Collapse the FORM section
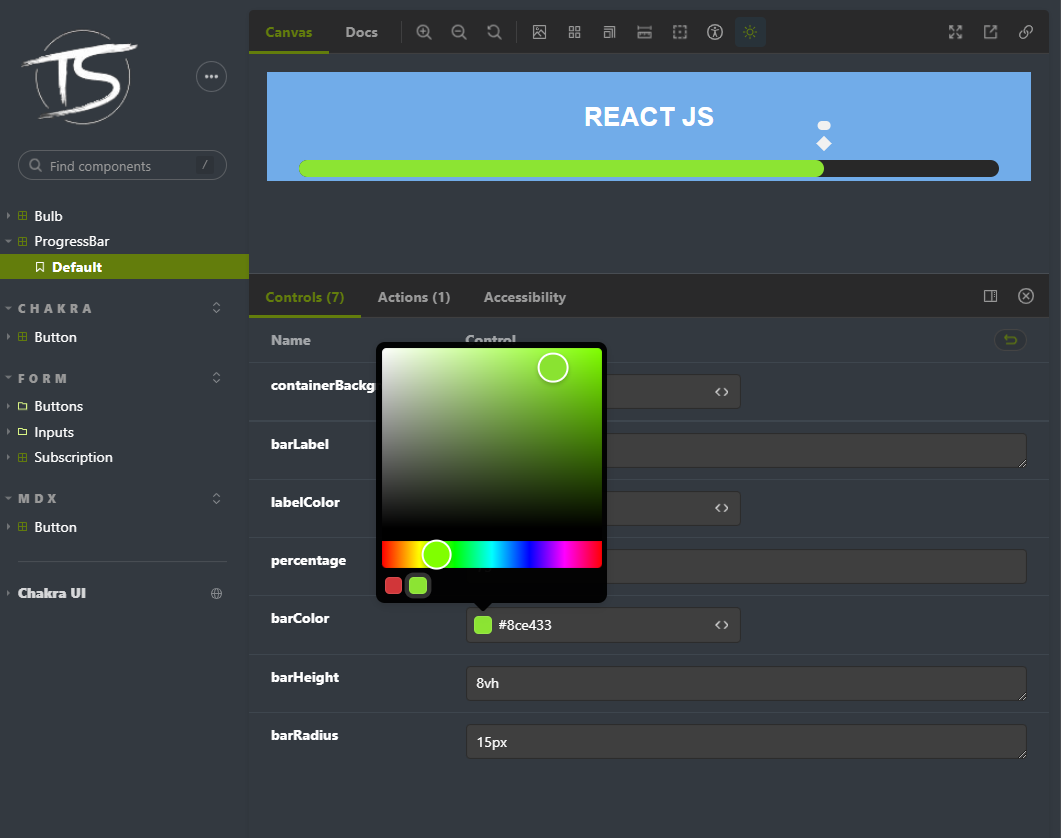The height and width of the screenshot is (838, 1061). (x=42, y=378)
